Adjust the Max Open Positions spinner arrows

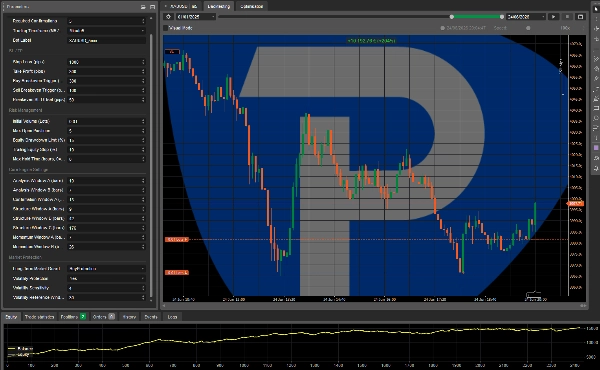click(143, 130)
